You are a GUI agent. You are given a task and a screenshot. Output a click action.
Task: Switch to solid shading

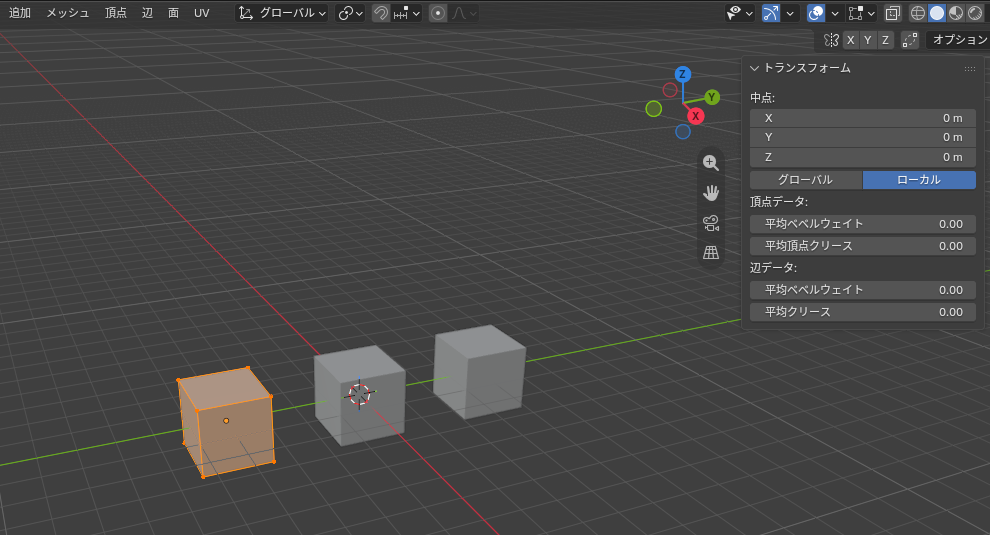pyautogui.click(x=937, y=13)
